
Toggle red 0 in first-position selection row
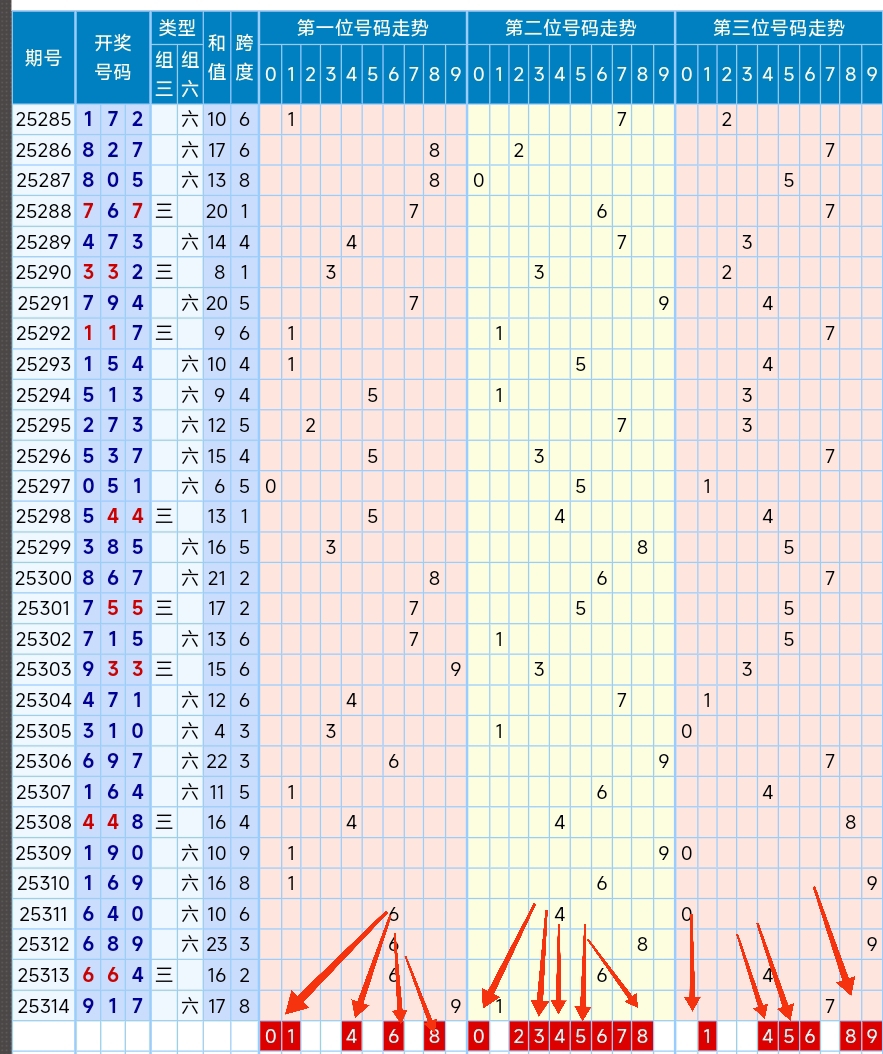[x=270, y=1036]
